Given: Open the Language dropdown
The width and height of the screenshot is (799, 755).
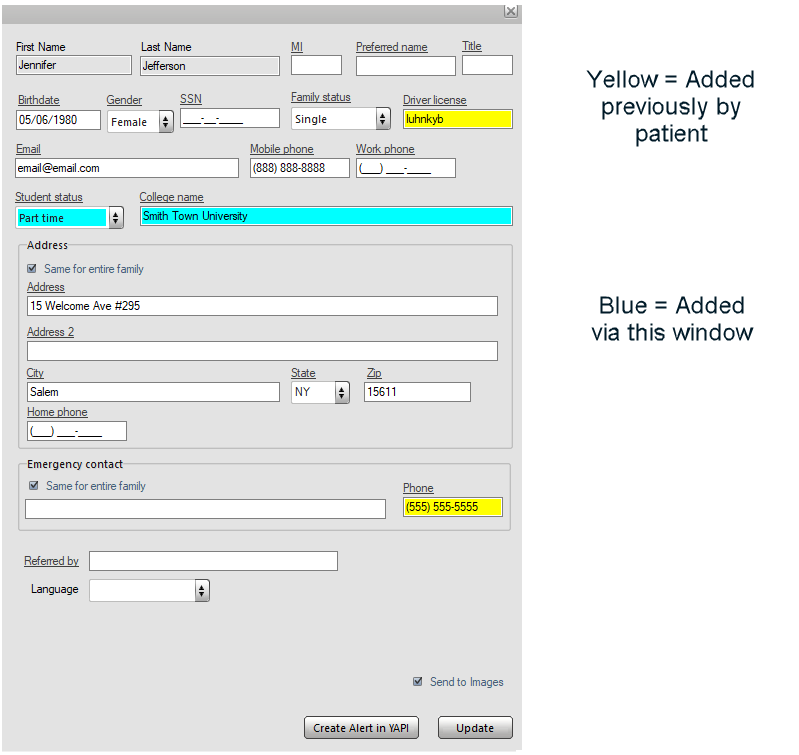Looking at the screenshot, I should [x=149, y=590].
